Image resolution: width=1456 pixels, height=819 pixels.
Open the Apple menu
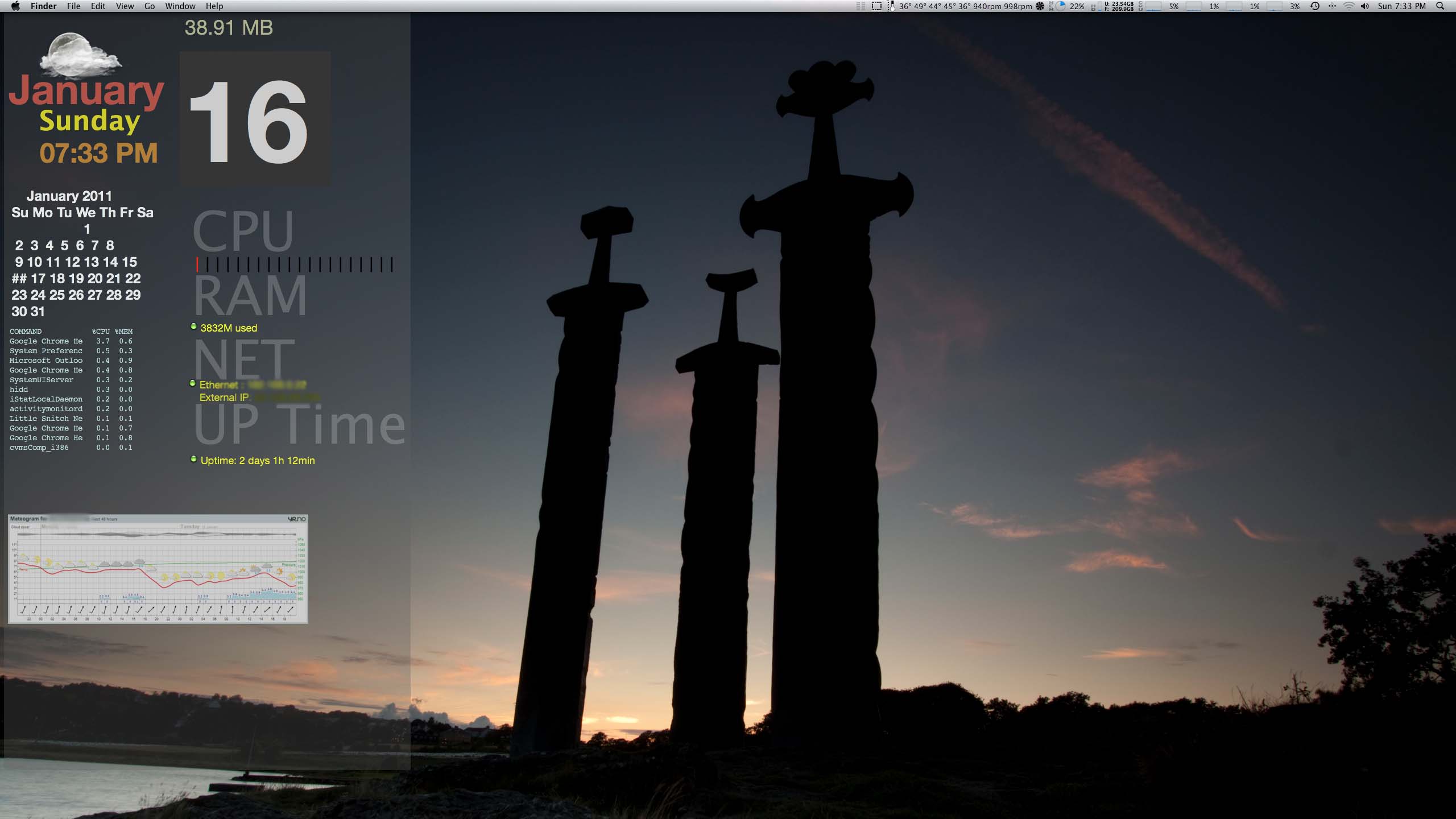pyautogui.click(x=15, y=6)
